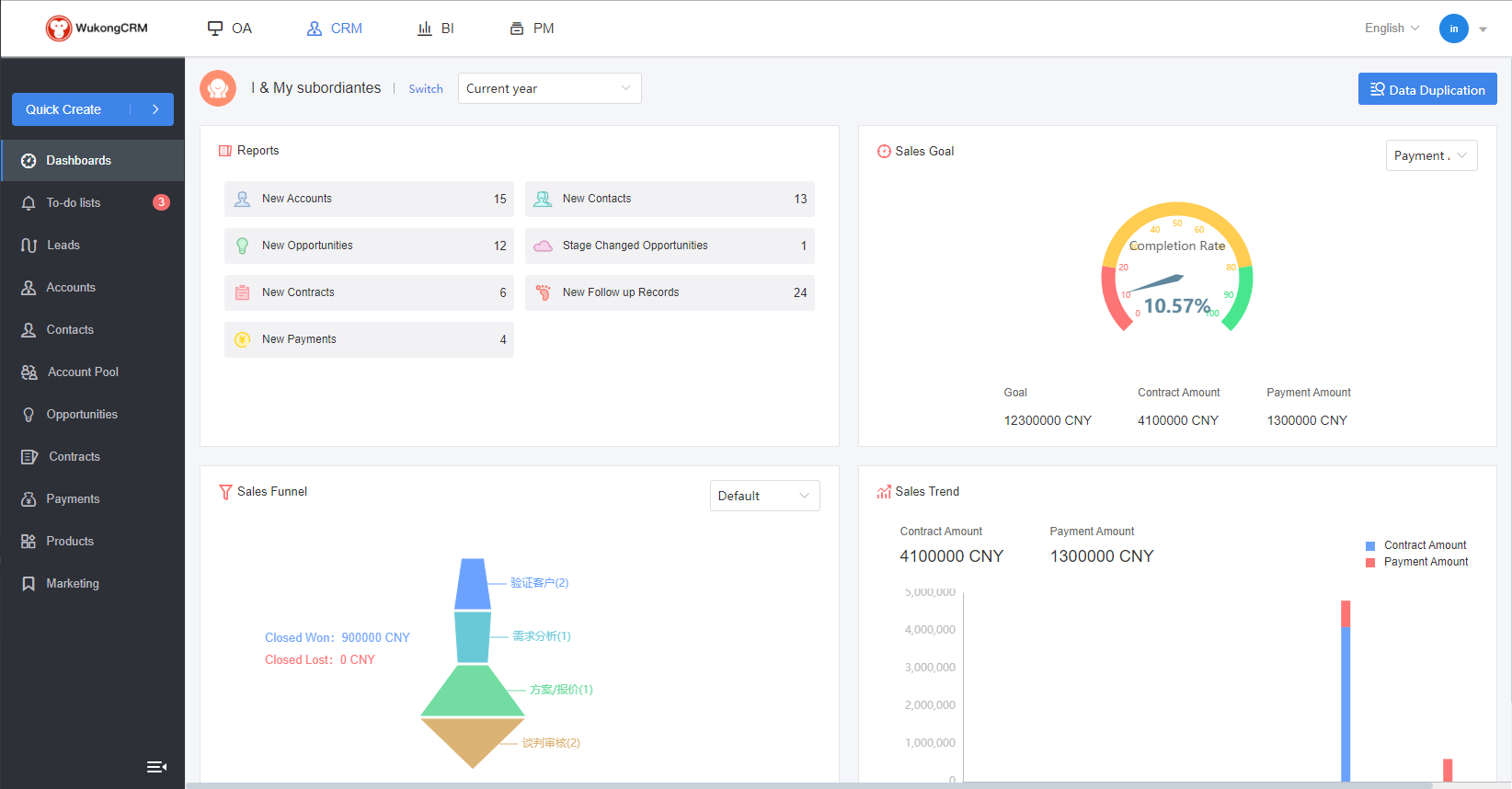
Task: Open the Current year period dropdown
Action: click(x=549, y=88)
